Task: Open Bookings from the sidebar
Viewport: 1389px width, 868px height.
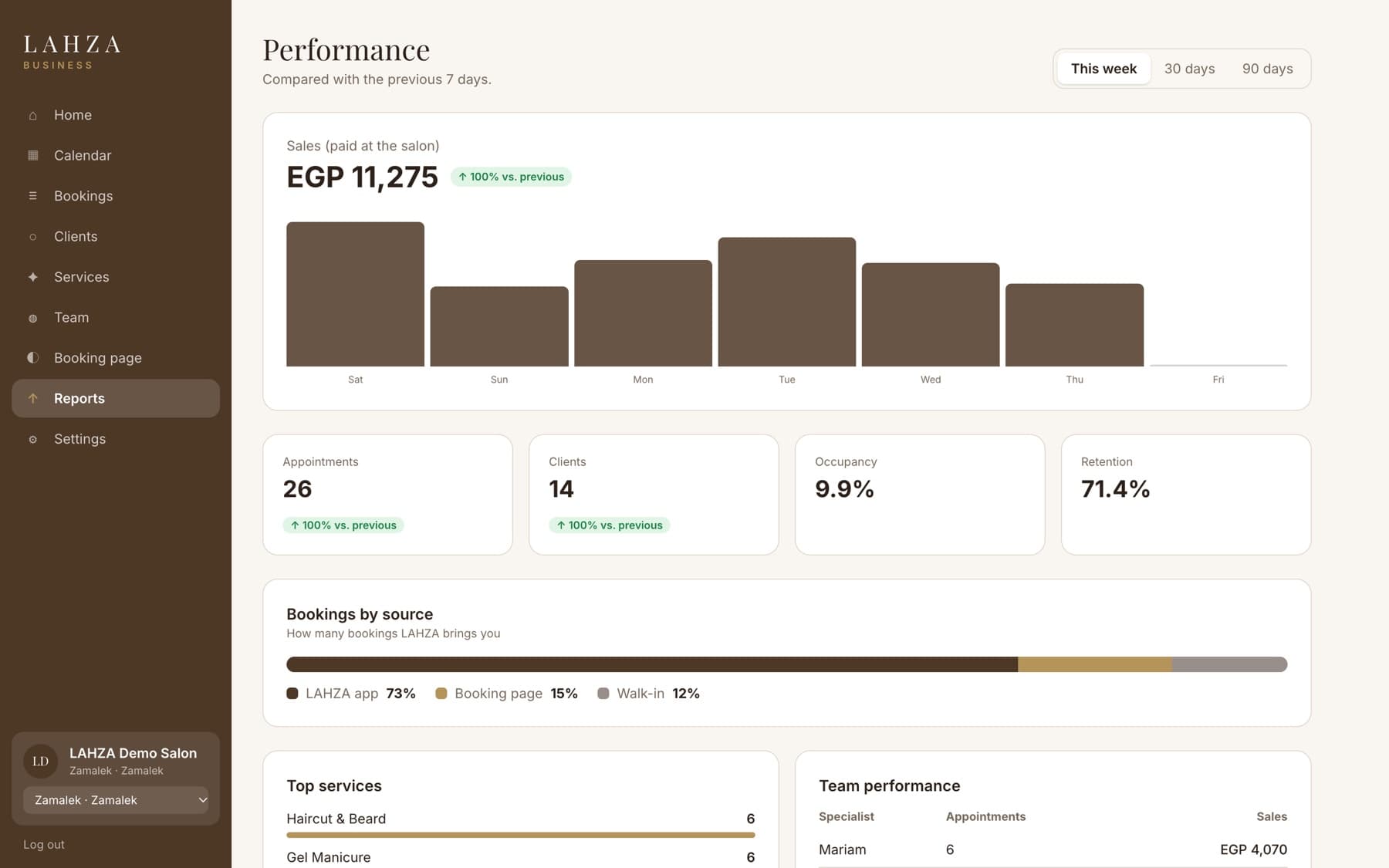Action: tap(116, 196)
